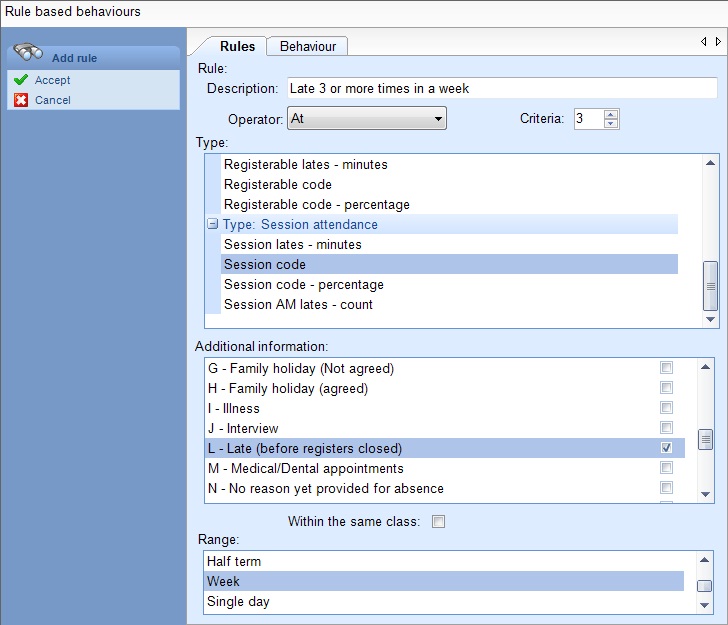This screenshot has height=625, width=728.
Task: Click the Criteria value field
Action: pos(589,119)
